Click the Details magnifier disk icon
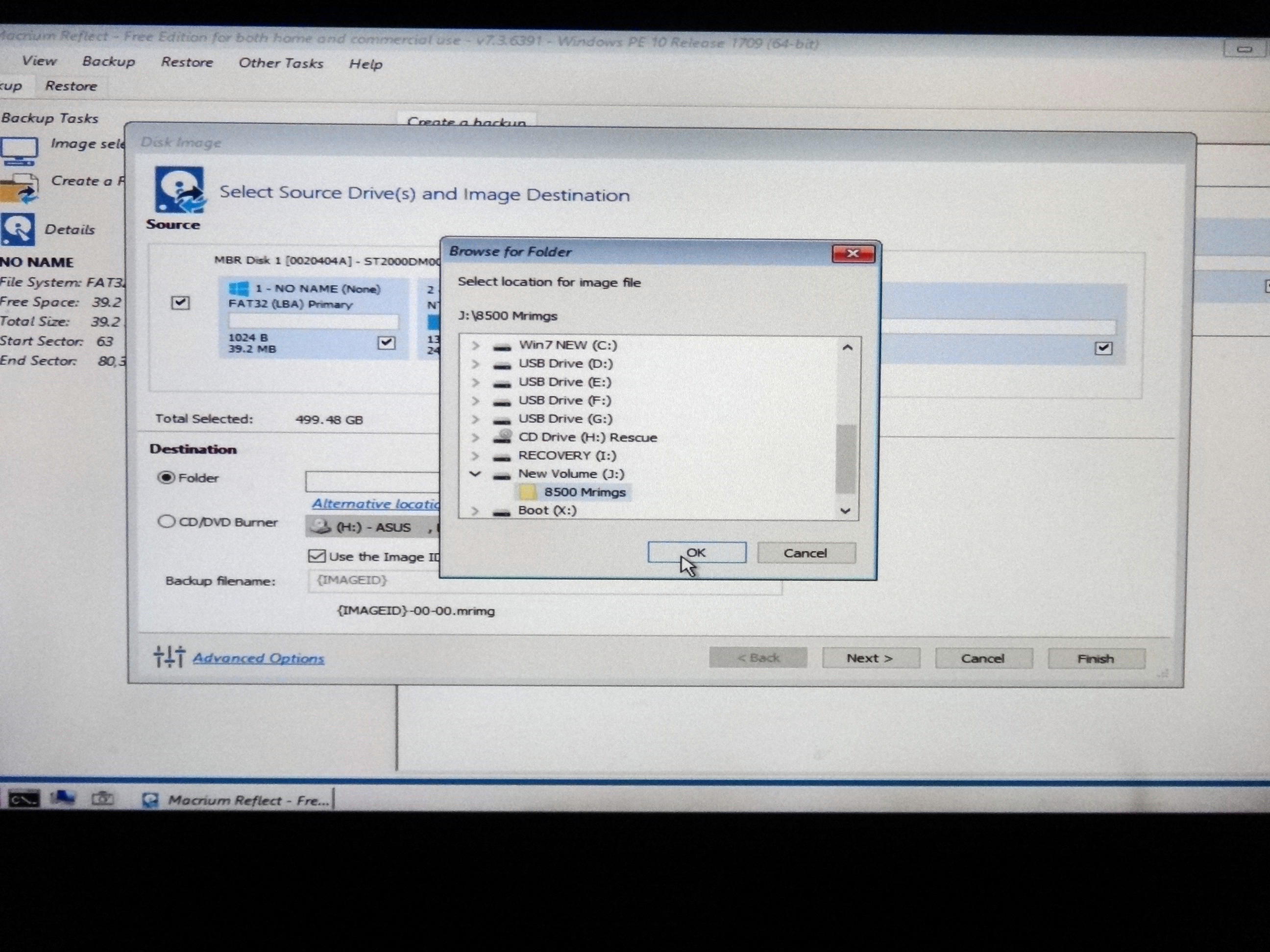 (18, 229)
